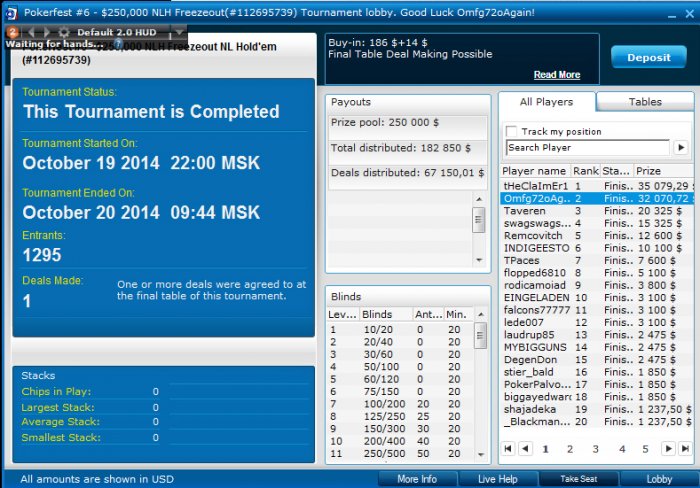Screen dimensions: 700x488
Task: Select player tHeClaImEr1 row
Action: tap(597, 186)
